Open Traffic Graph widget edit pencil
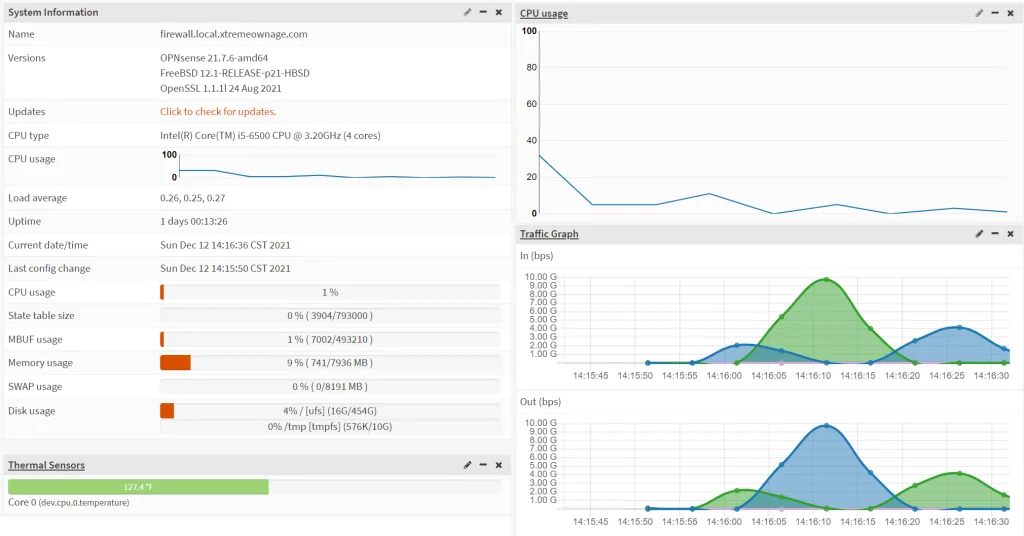The image size is (1024, 536). click(x=979, y=234)
